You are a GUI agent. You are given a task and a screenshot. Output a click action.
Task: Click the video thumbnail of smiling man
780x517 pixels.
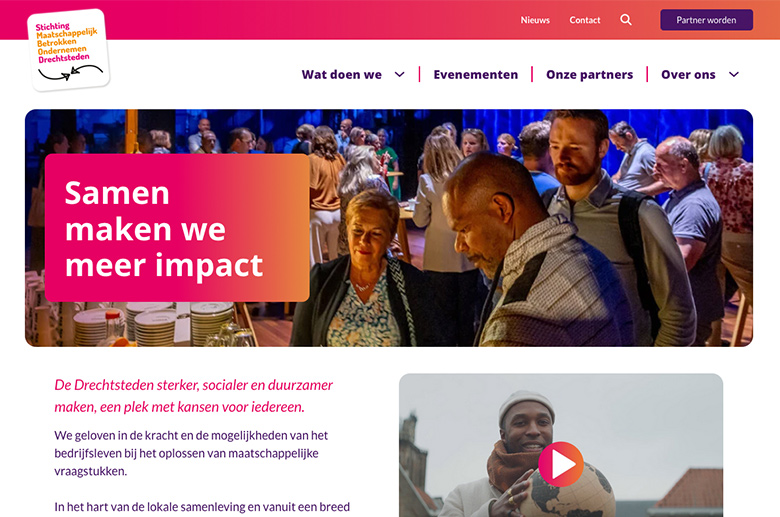coord(561,445)
